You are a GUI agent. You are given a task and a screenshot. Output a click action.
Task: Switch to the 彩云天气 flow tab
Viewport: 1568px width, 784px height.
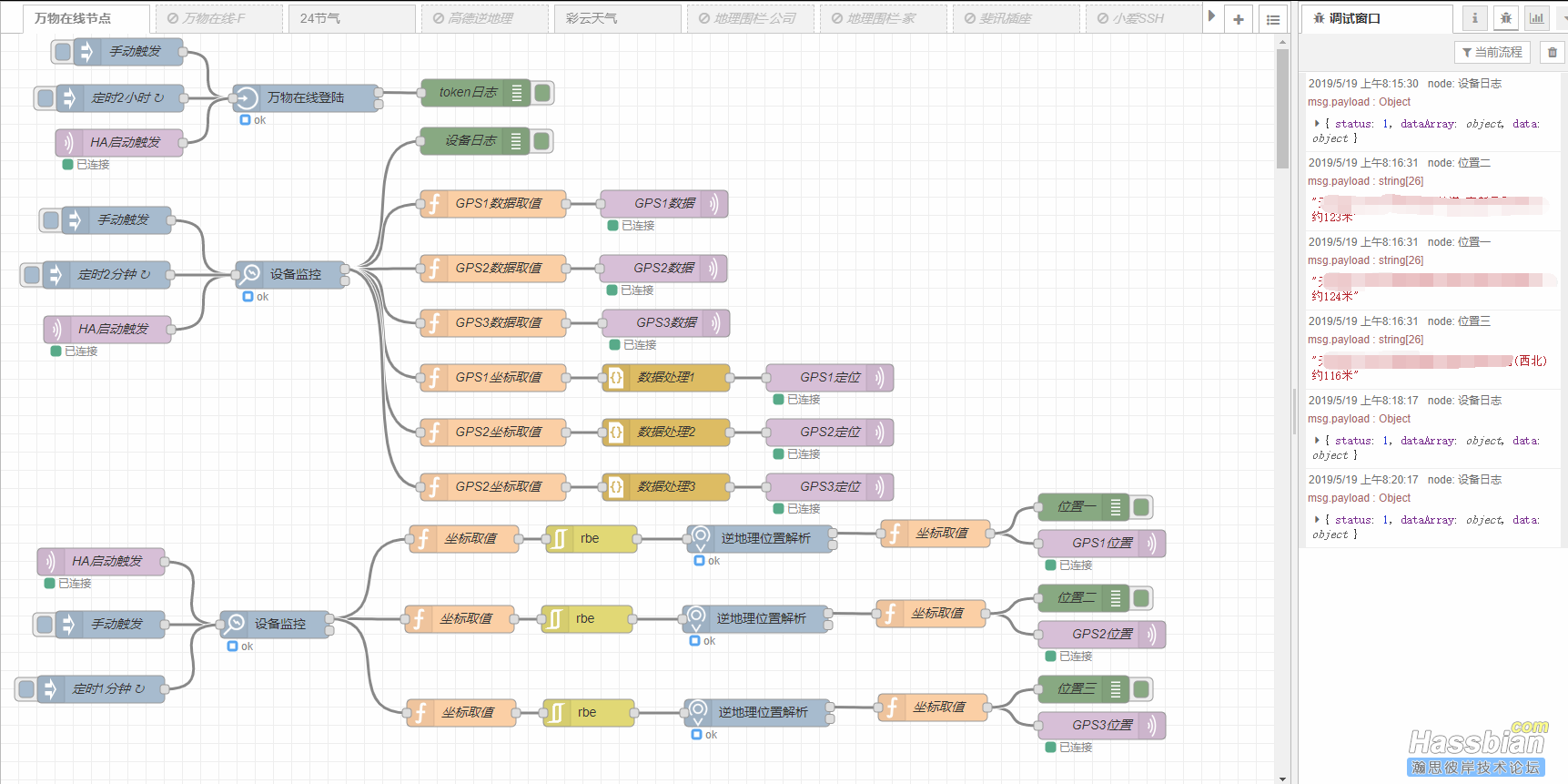[618, 19]
